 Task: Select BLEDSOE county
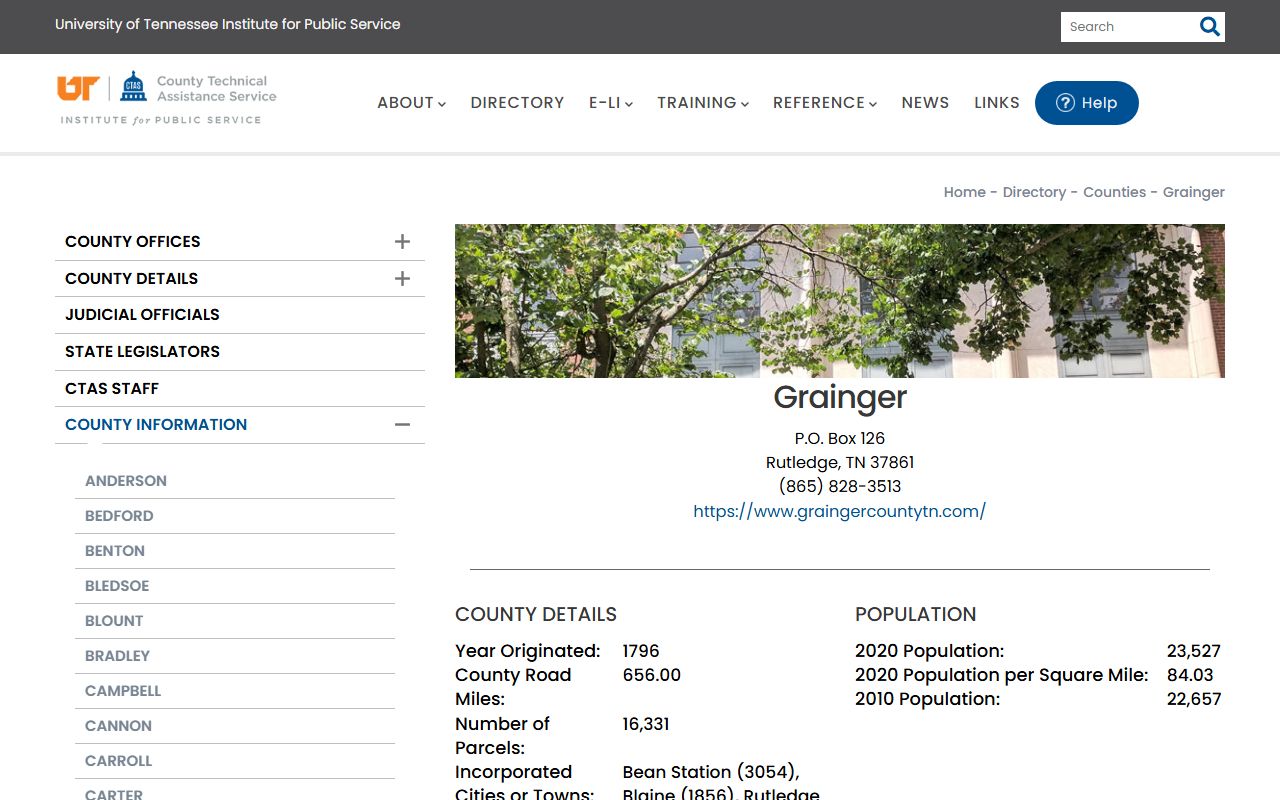[x=117, y=586]
